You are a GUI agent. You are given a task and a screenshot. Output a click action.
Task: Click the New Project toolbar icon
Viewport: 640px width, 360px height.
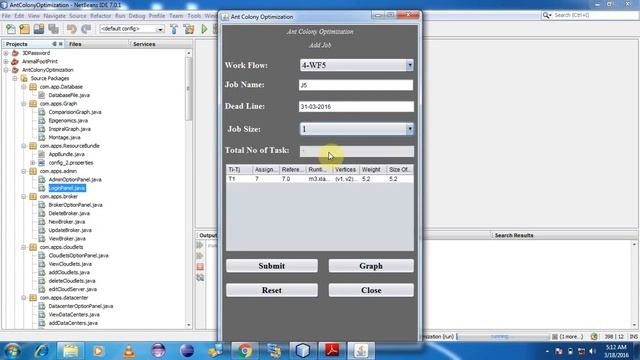[24, 29]
